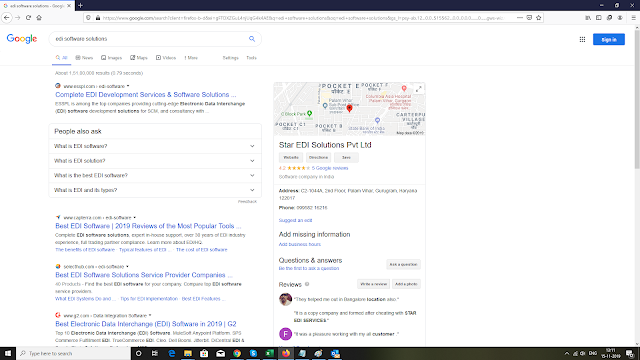Open dropdown arrow beside www.esspl.com result

[x=128, y=86]
